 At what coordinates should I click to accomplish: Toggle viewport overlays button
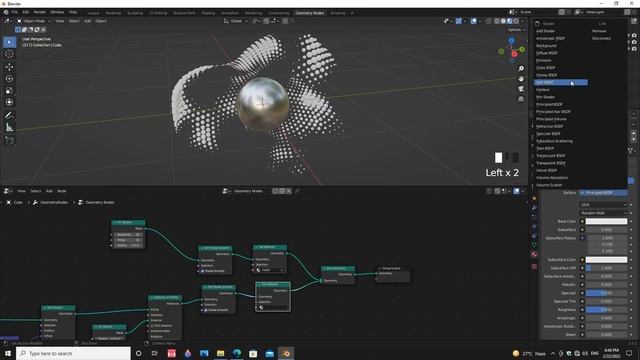tap(474, 21)
